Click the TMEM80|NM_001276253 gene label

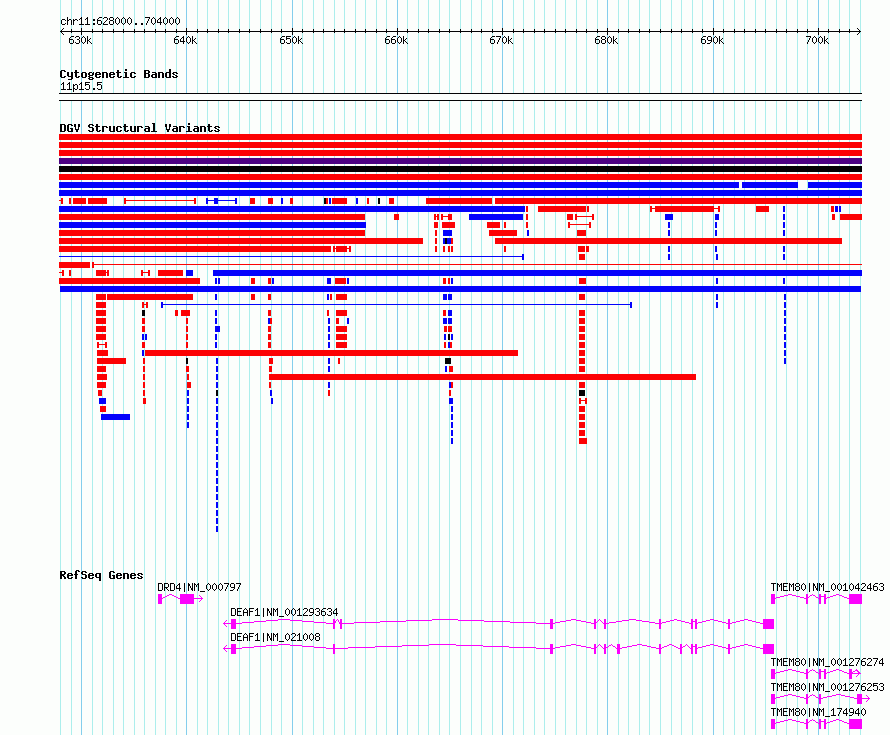pos(827,687)
